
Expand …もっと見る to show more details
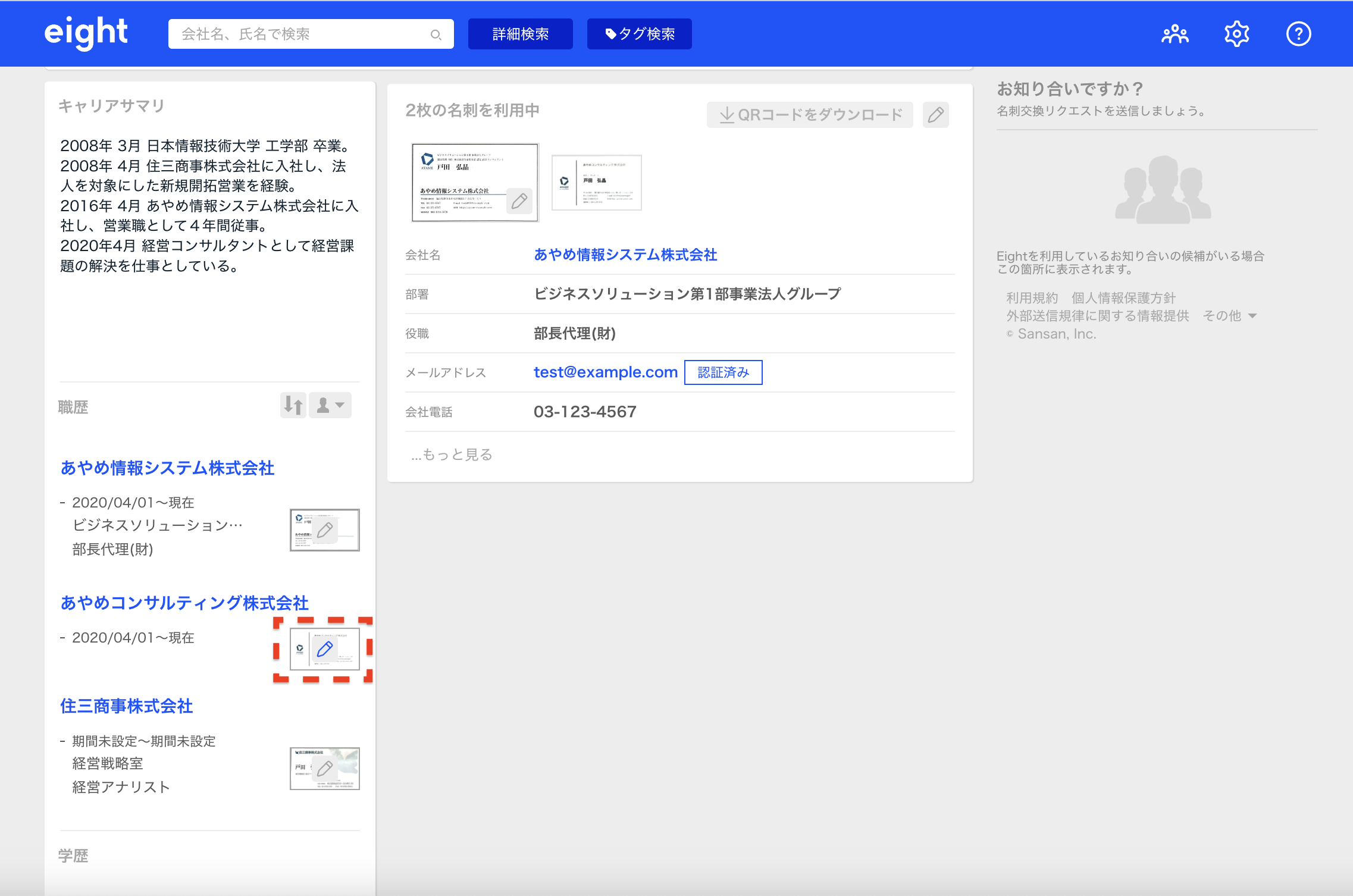[x=452, y=455]
